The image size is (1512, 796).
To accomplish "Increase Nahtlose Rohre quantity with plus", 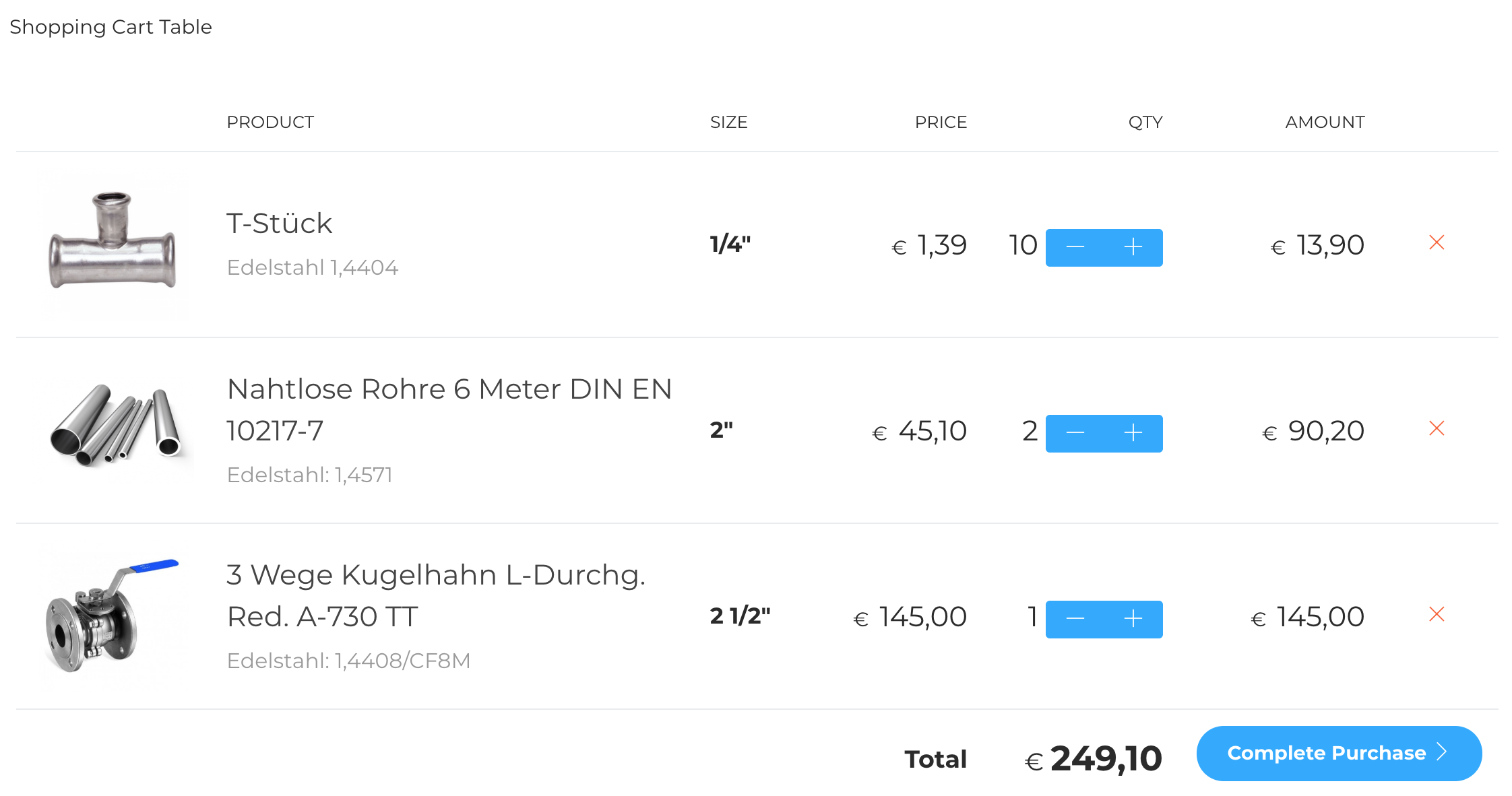I will (x=1133, y=433).
